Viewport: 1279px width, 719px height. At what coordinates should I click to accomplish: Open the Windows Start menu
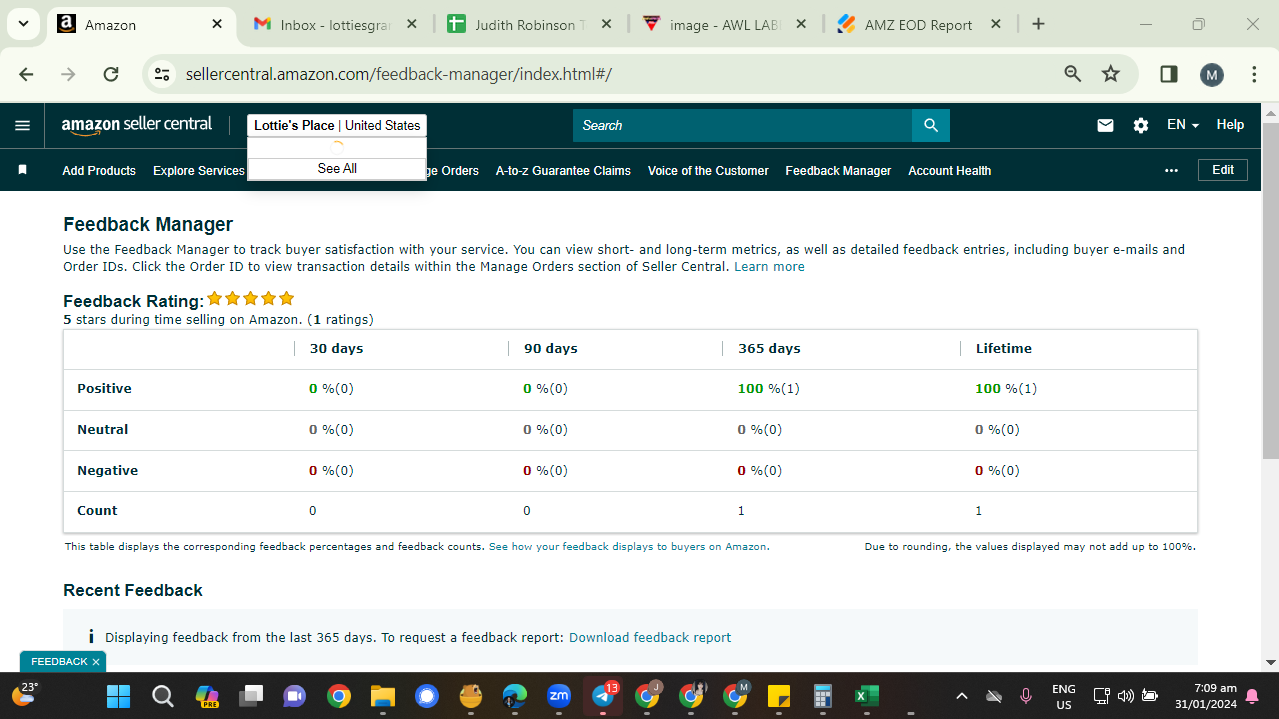[x=118, y=696]
